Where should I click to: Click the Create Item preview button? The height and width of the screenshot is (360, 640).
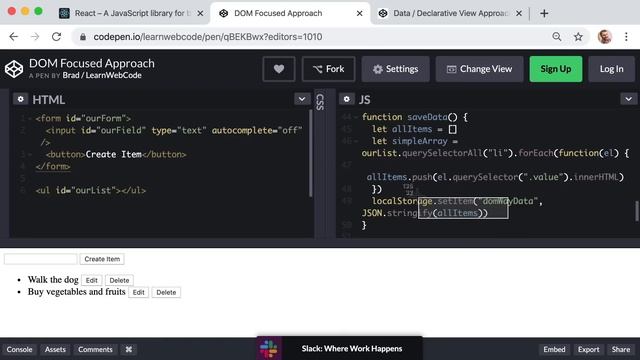pos(102,259)
